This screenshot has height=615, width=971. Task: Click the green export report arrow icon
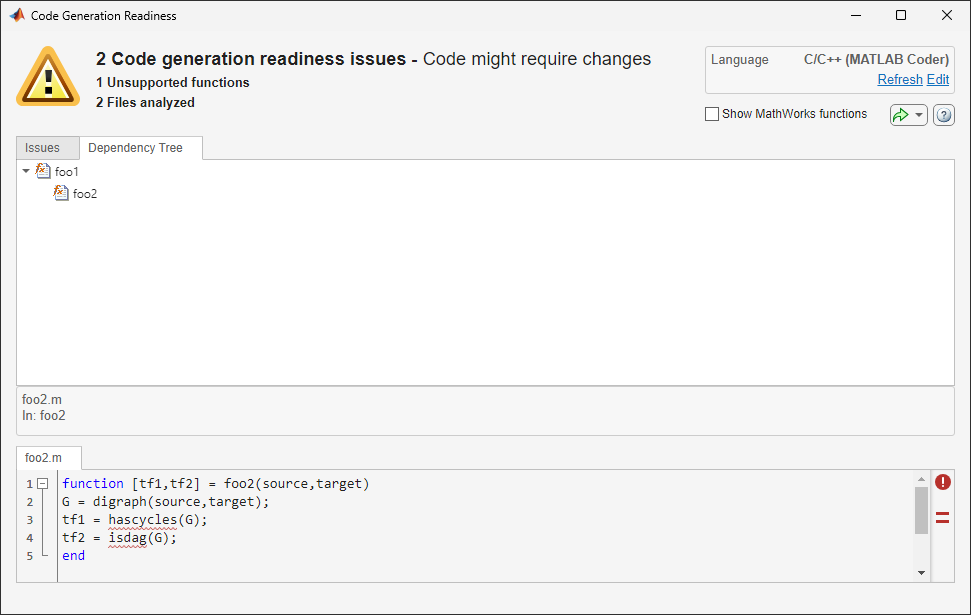point(903,114)
